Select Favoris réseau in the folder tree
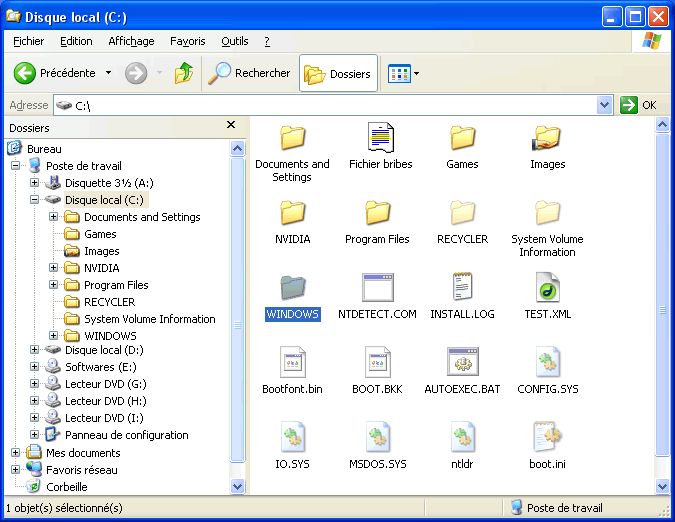675x522 pixels. (x=82, y=470)
